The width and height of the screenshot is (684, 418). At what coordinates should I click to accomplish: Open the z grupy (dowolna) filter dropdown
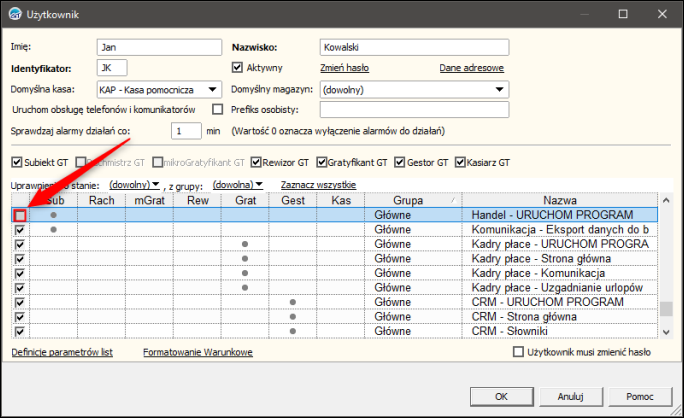click(238, 184)
